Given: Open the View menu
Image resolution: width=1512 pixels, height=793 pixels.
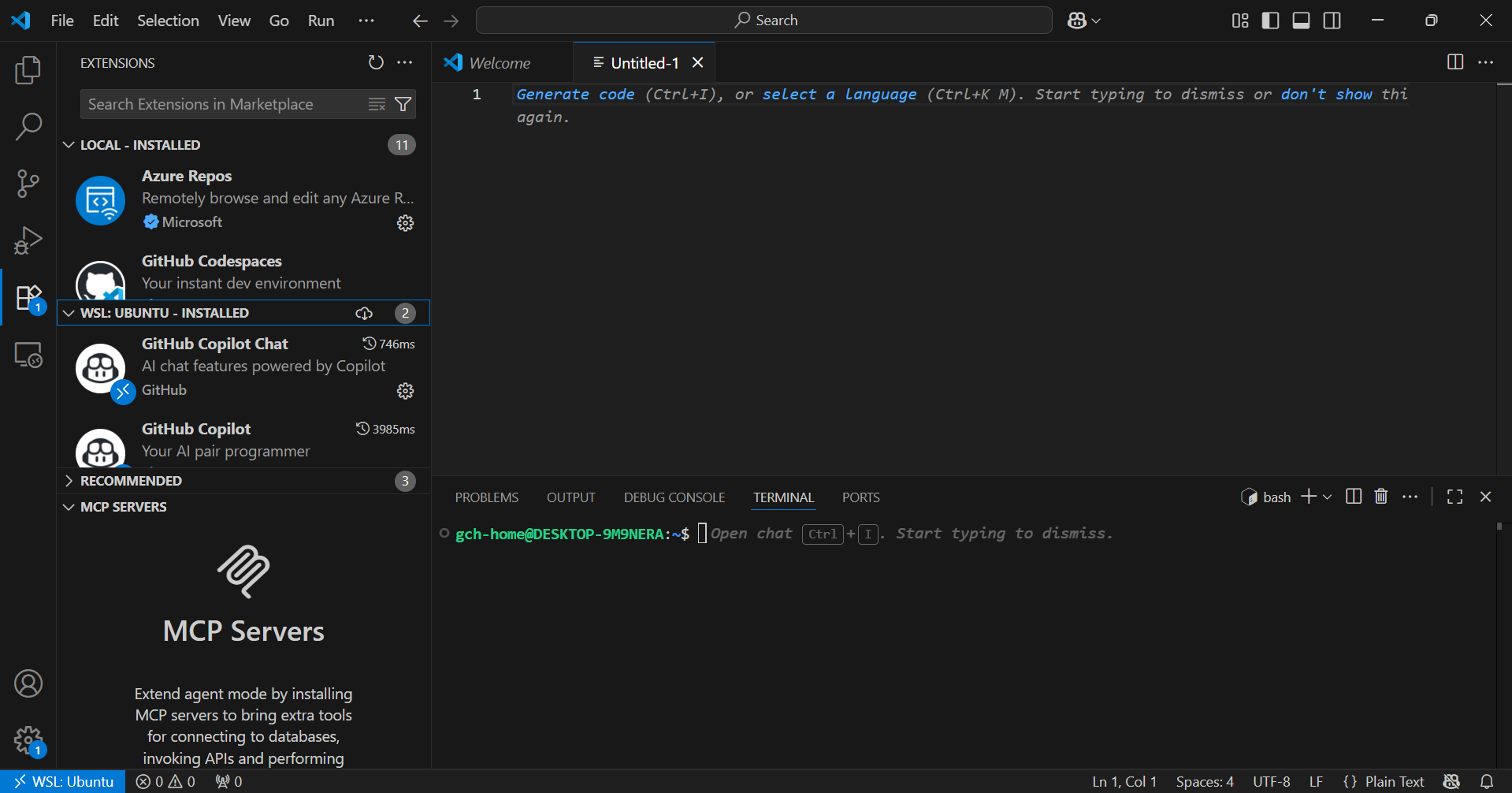Looking at the screenshot, I should pyautogui.click(x=234, y=20).
